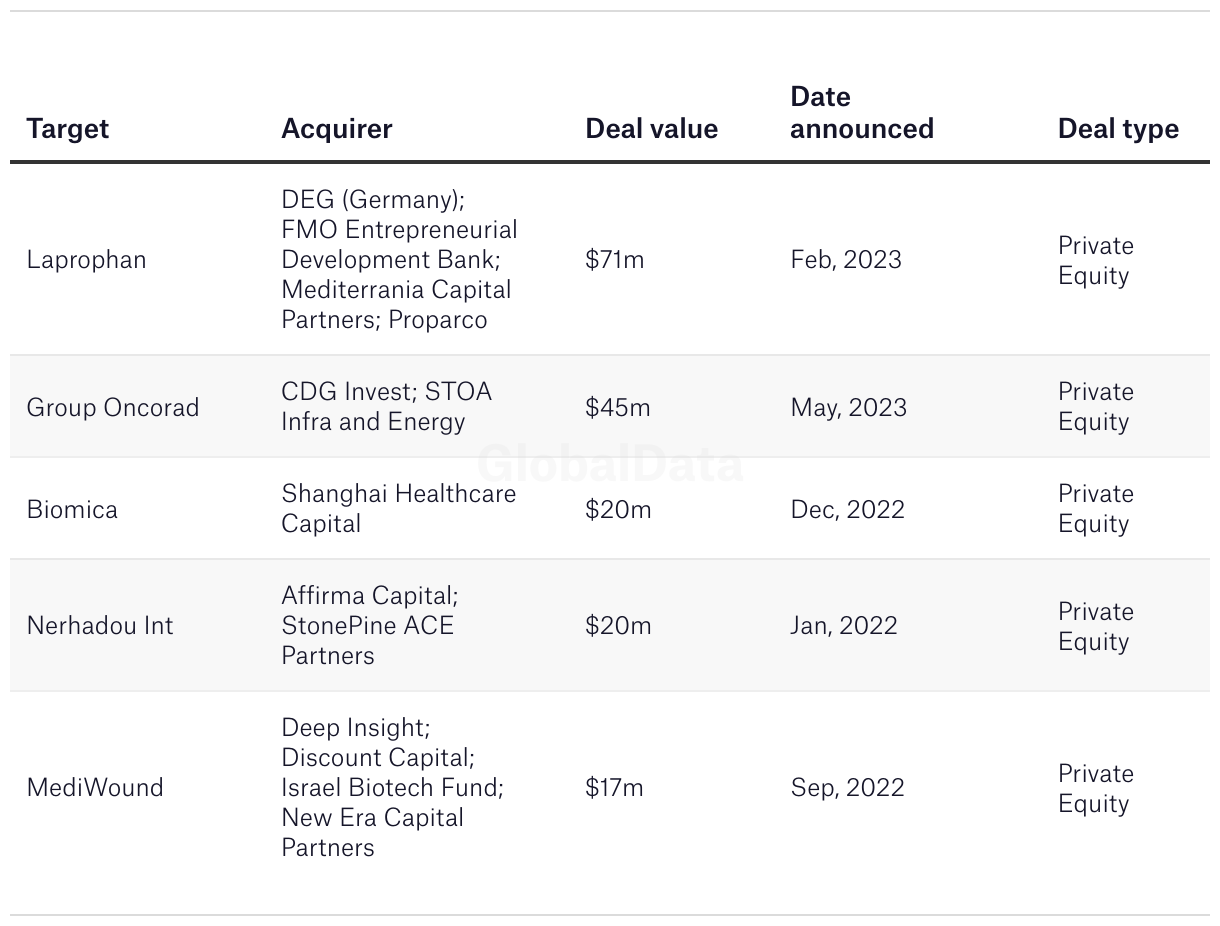Click the $17m deal value
Screen dimensions: 1220x926
click(614, 788)
